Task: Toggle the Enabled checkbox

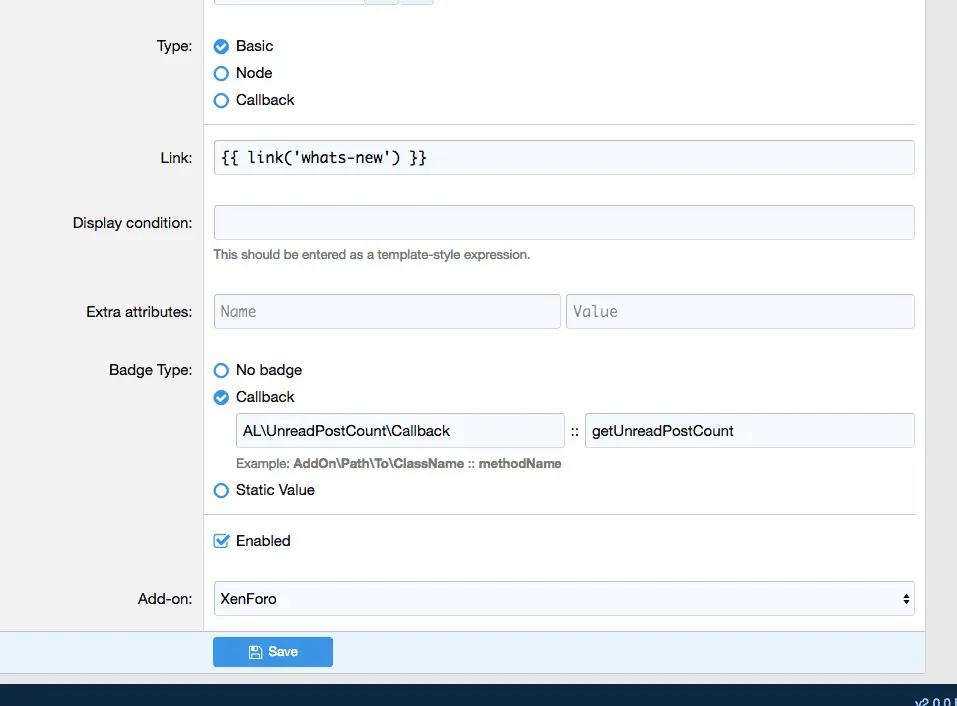Action: [x=221, y=541]
